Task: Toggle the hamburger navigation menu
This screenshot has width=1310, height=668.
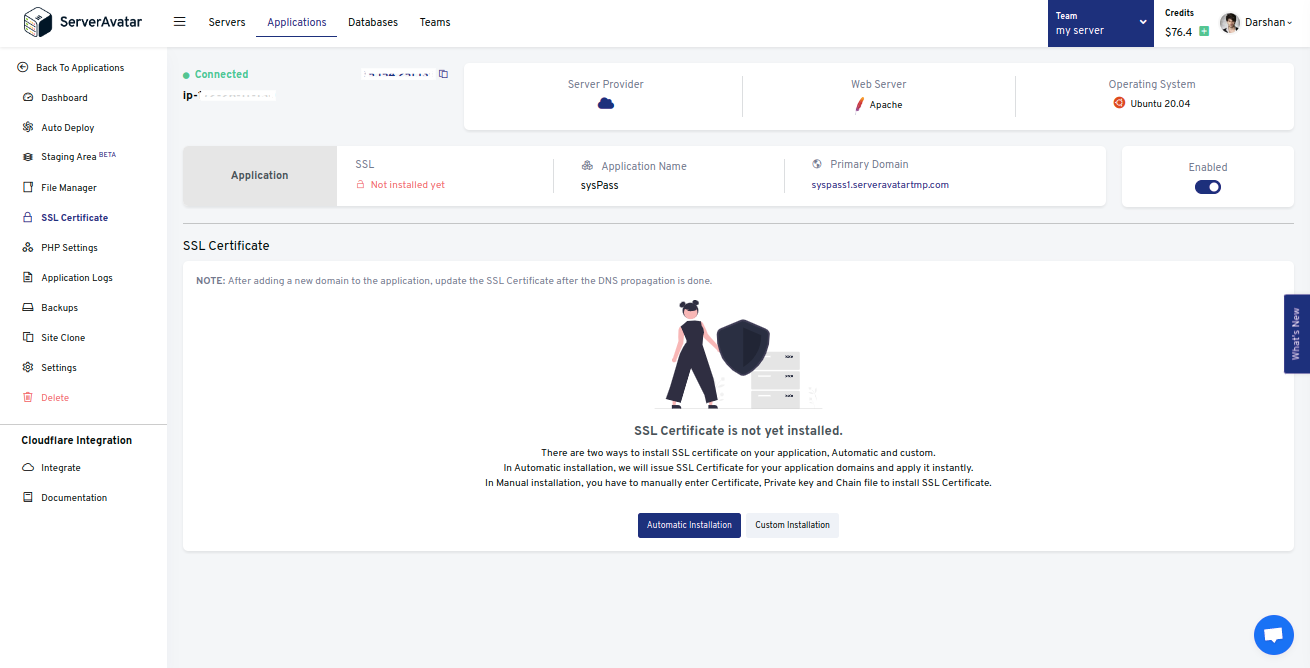Action: tap(180, 21)
